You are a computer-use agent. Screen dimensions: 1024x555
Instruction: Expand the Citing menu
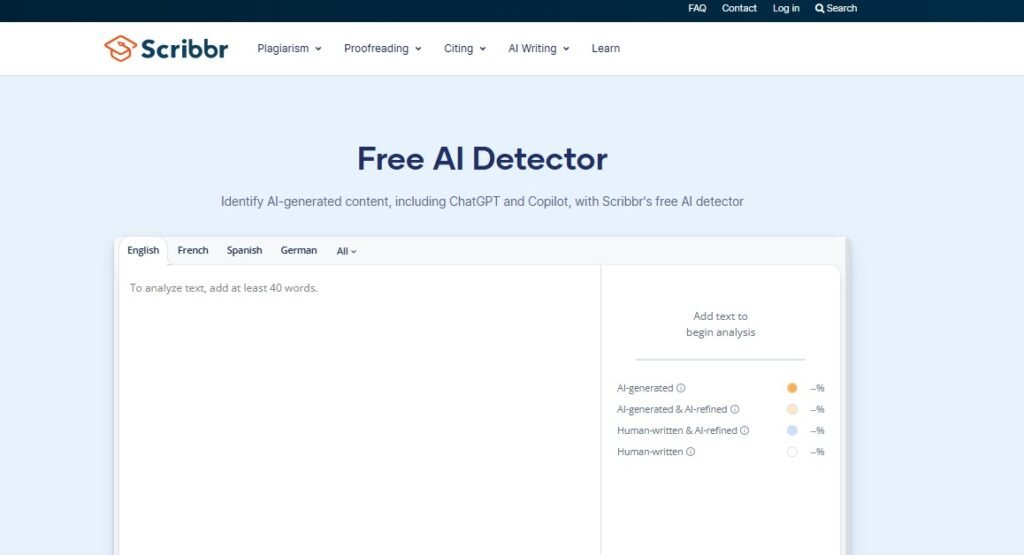(x=465, y=48)
